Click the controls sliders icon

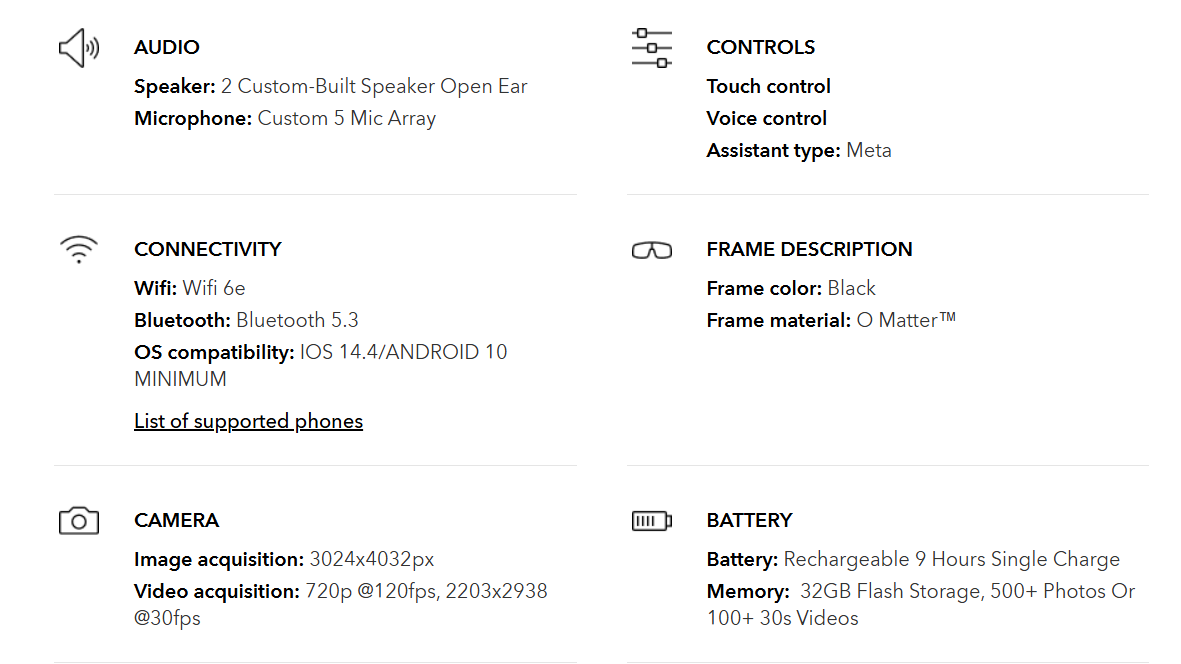(x=651, y=48)
